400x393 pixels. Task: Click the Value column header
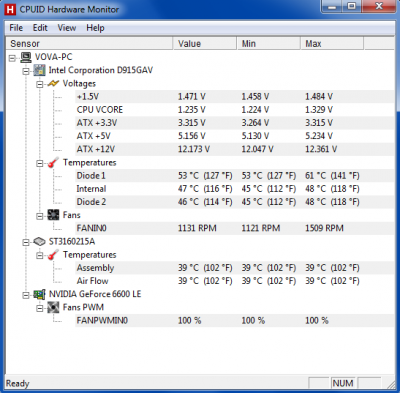(x=205, y=44)
